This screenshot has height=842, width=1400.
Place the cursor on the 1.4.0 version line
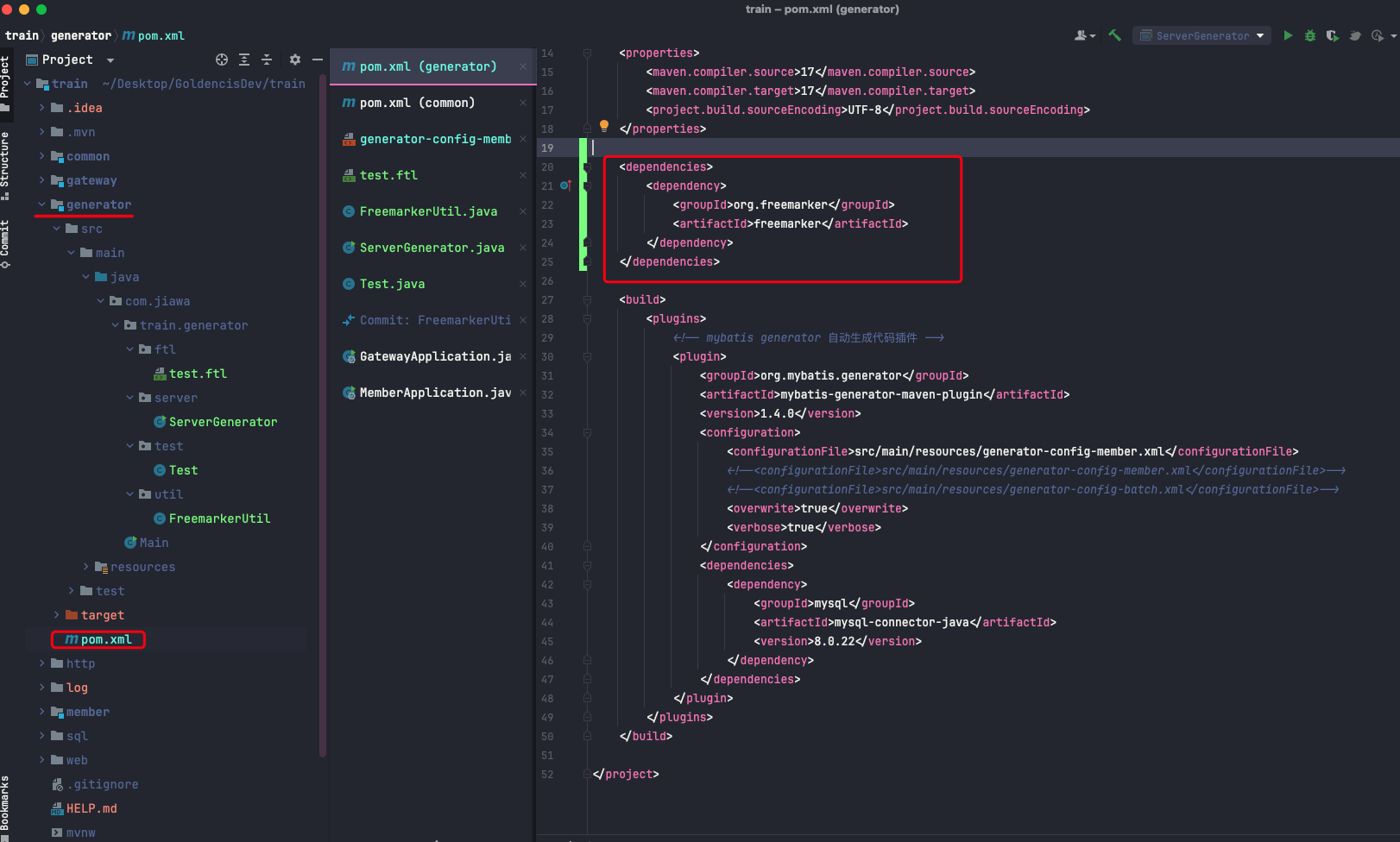(780, 413)
